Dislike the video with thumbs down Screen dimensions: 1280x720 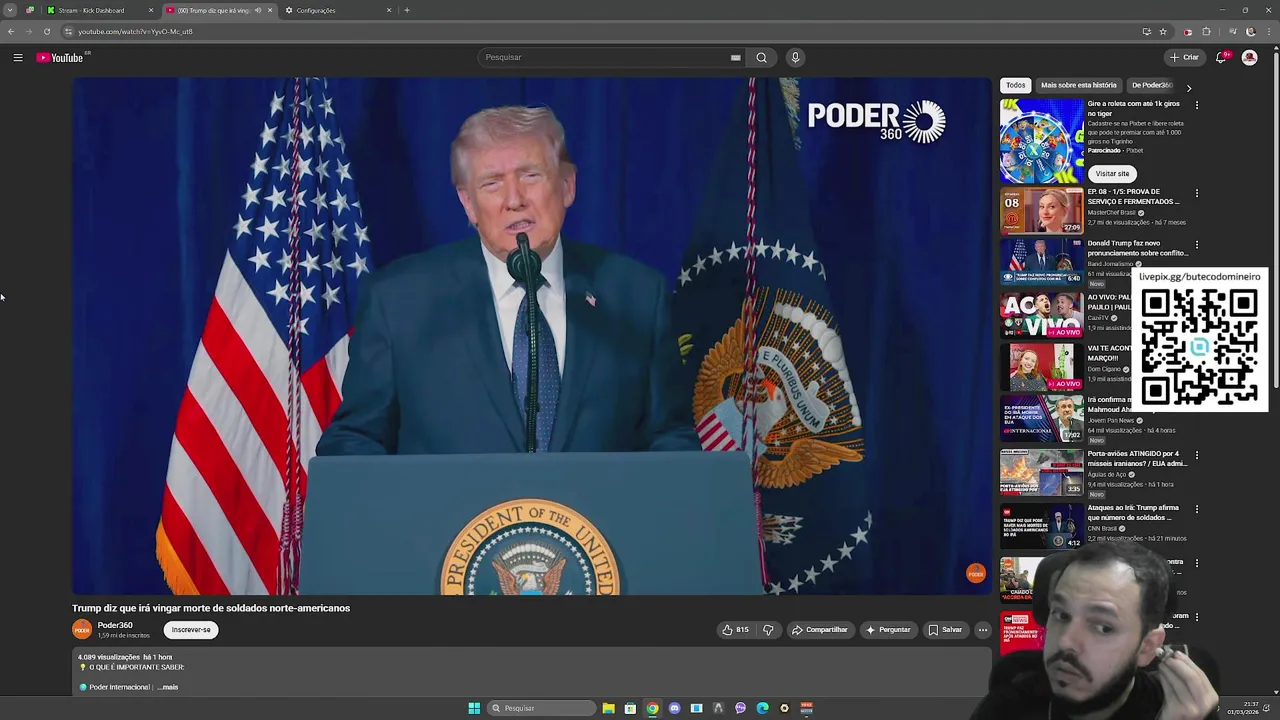tap(768, 630)
